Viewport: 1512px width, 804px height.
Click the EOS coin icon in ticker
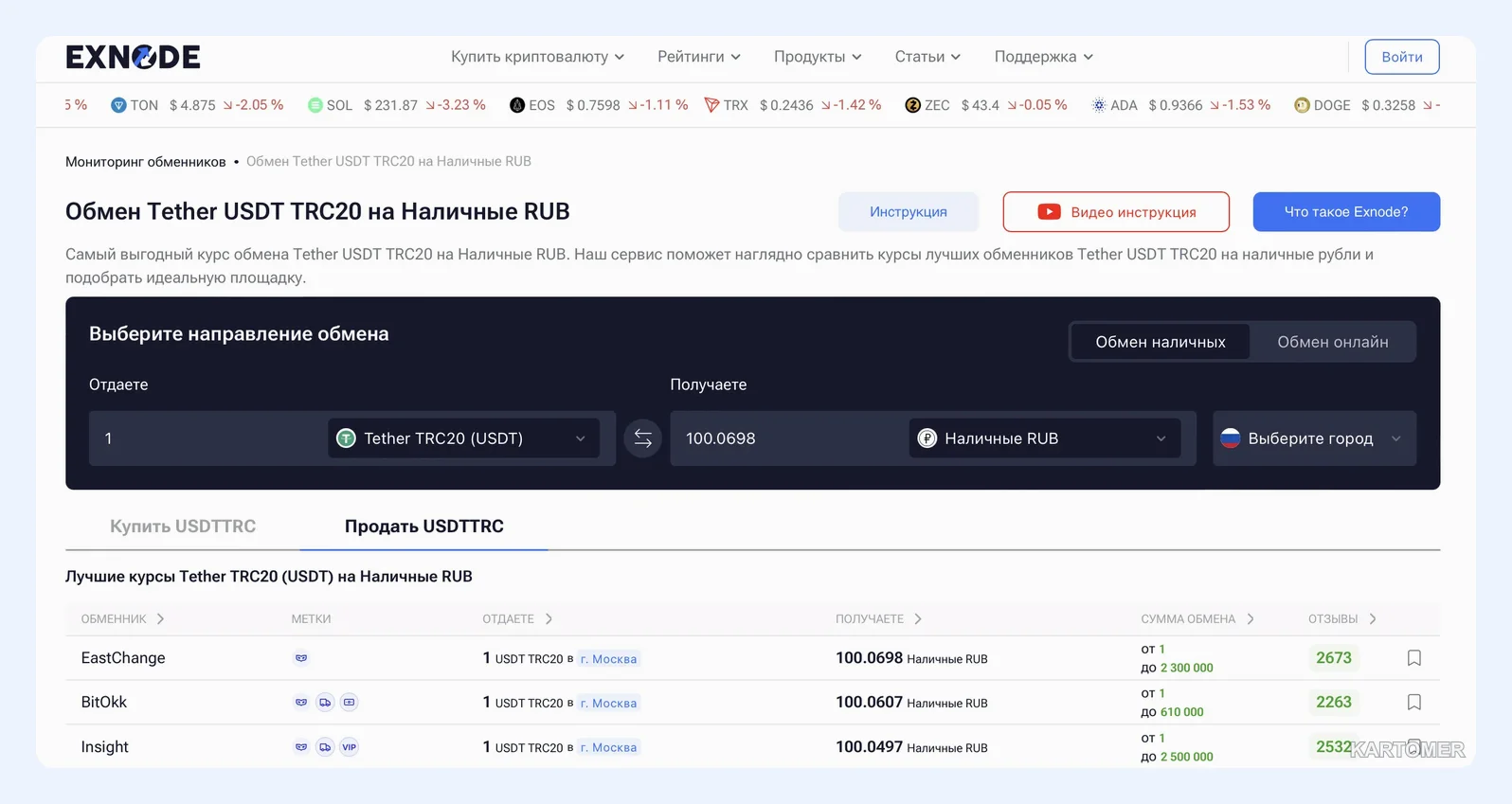point(517,105)
